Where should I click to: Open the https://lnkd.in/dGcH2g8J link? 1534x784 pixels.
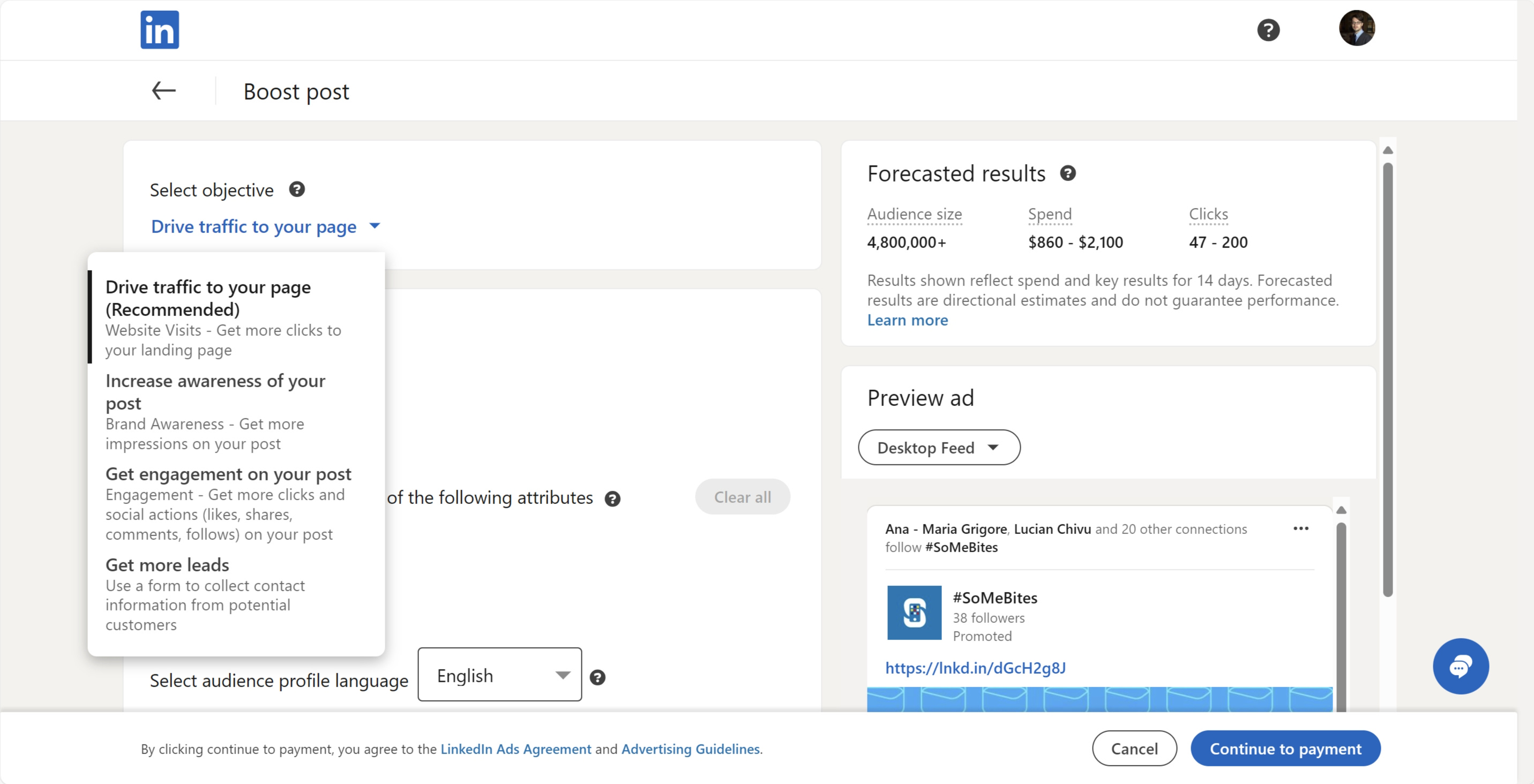(975, 668)
